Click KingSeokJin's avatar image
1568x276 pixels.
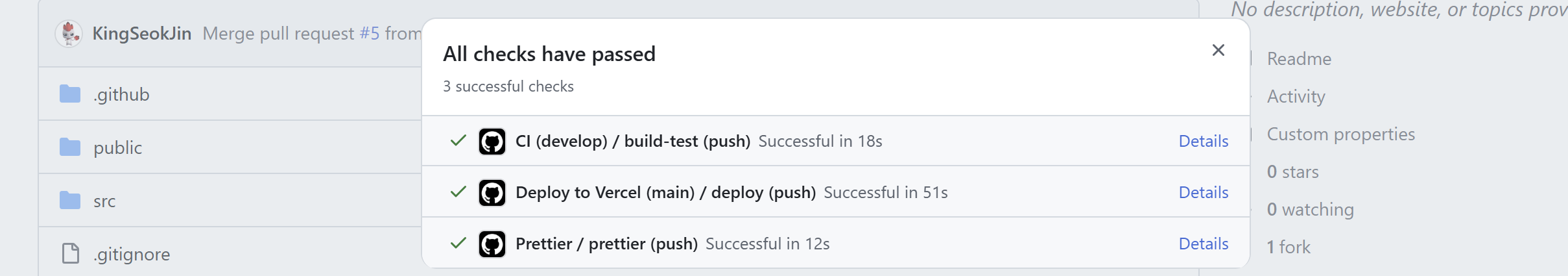(x=69, y=33)
